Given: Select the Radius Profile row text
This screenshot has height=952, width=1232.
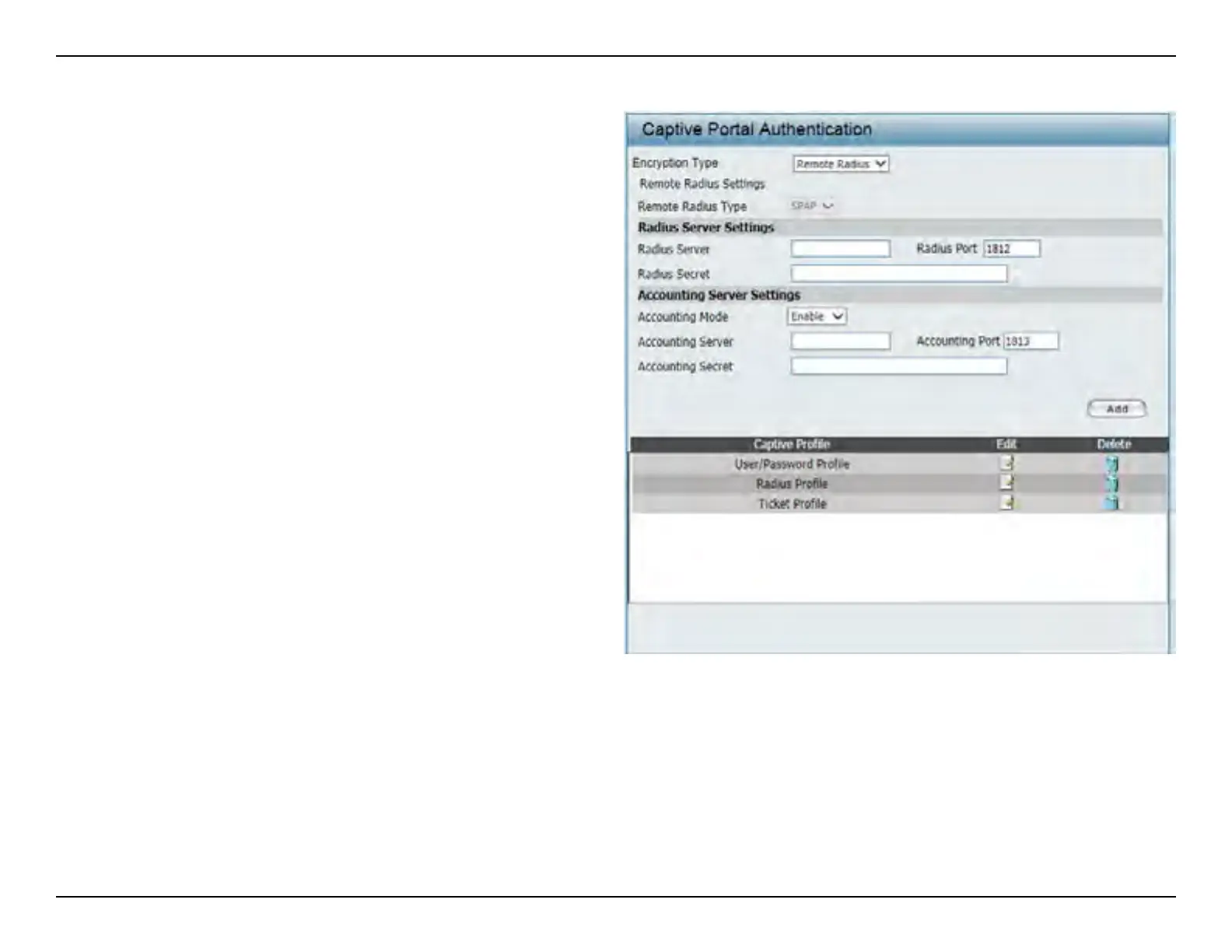Looking at the screenshot, I should [x=792, y=484].
